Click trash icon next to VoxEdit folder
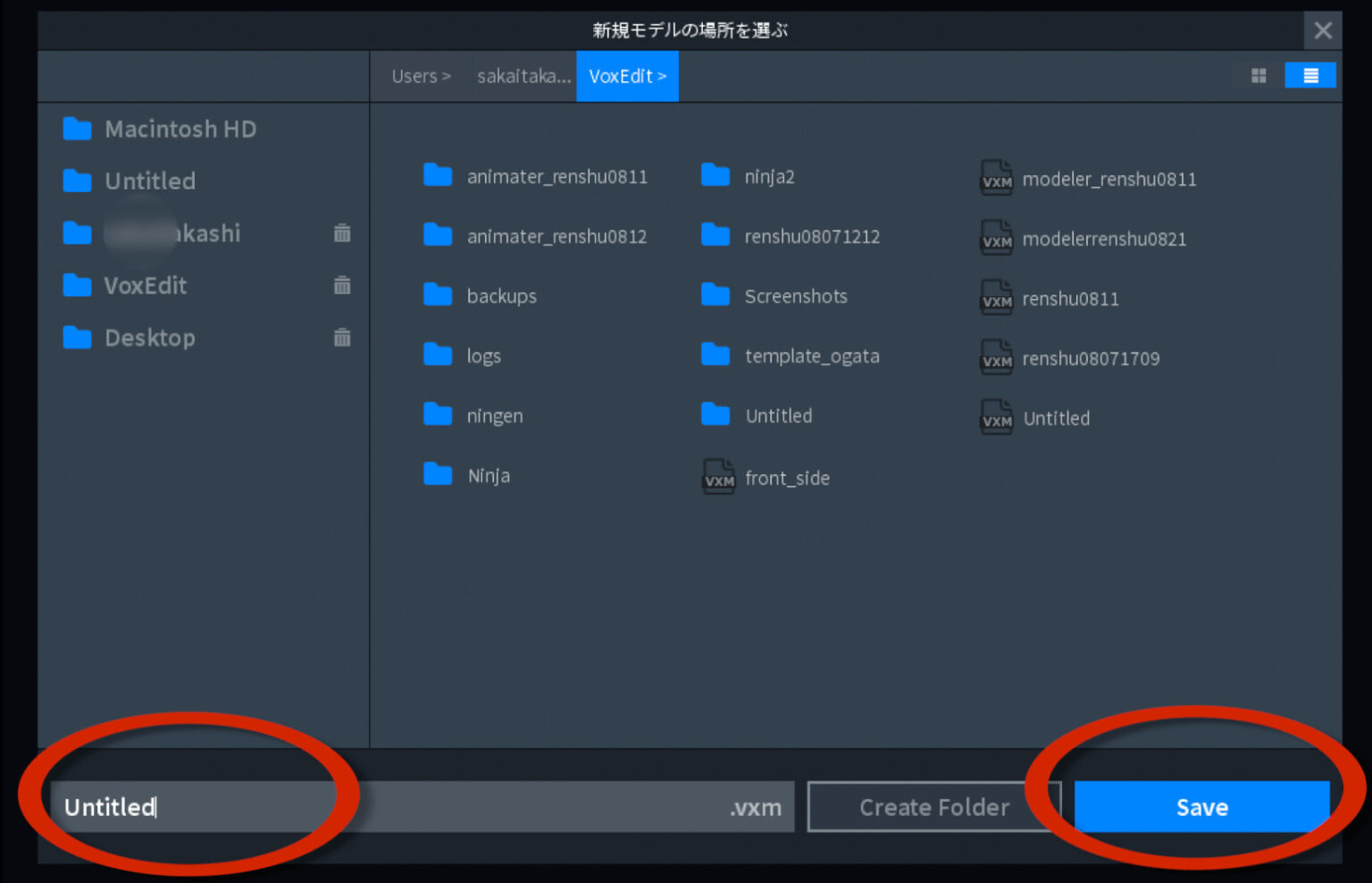Viewport: 1372px width, 883px height. tap(342, 286)
